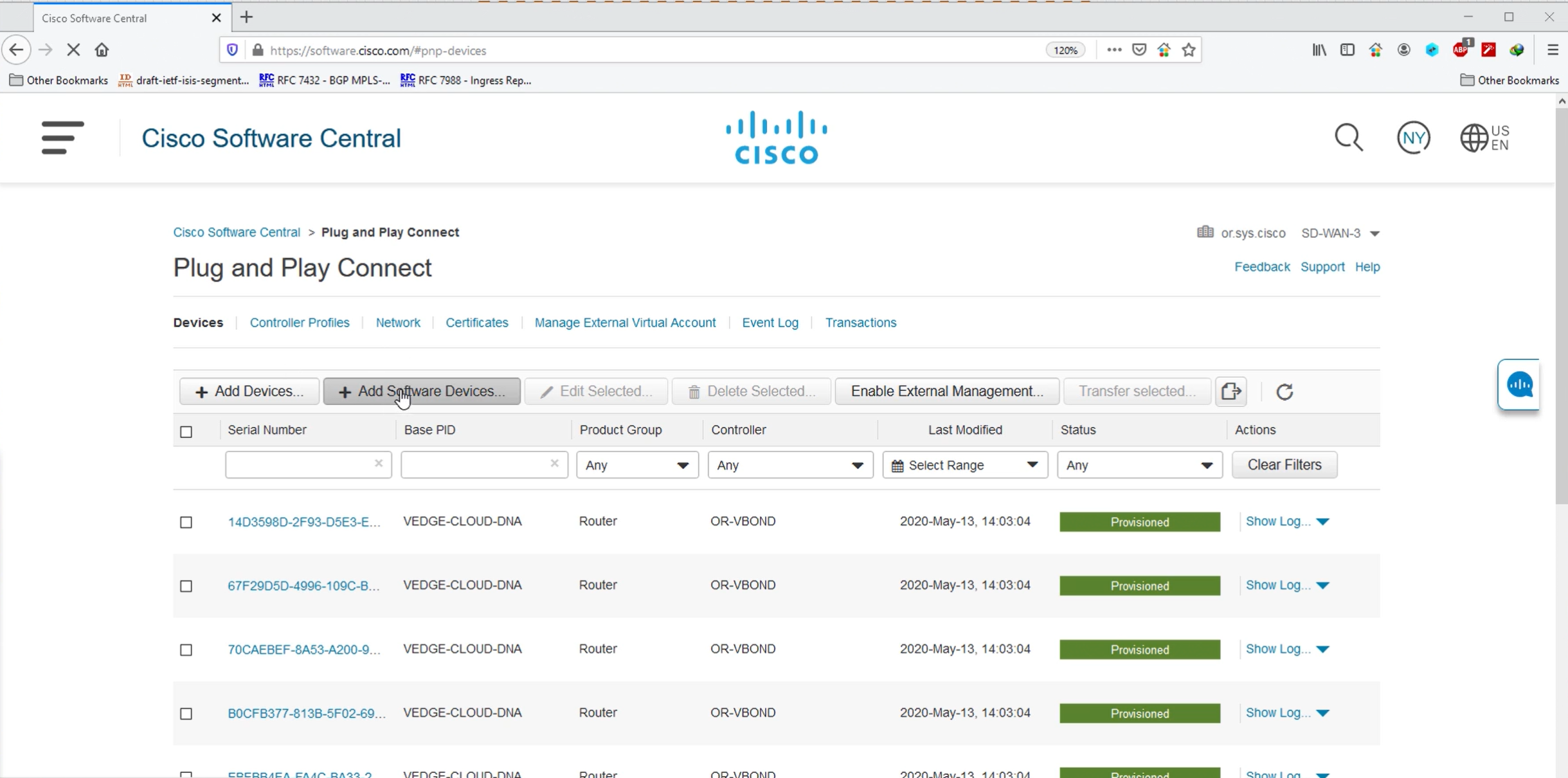Switch to the Controller Profiles tab
1568x778 pixels.
pos(300,323)
